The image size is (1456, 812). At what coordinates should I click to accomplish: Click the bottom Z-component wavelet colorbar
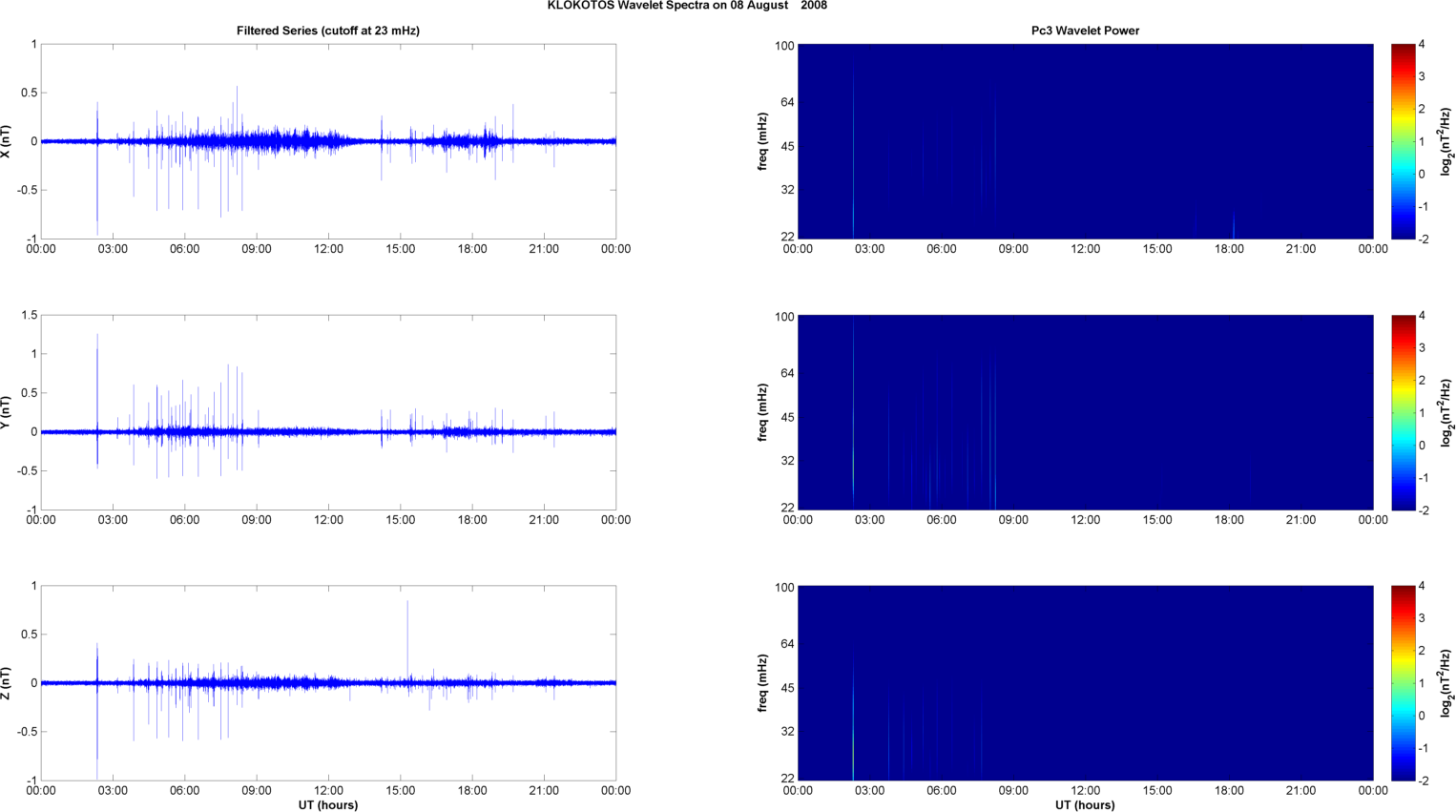tap(1403, 683)
